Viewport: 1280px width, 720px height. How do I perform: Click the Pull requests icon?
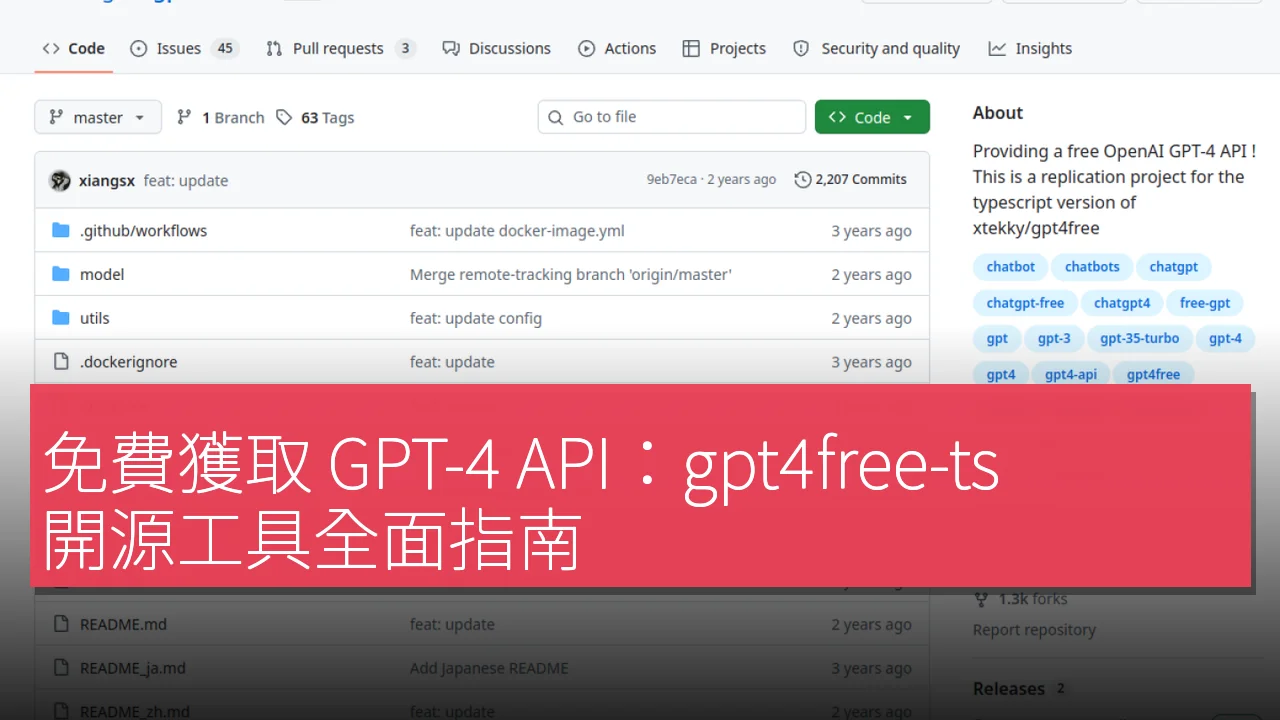pyautogui.click(x=274, y=48)
